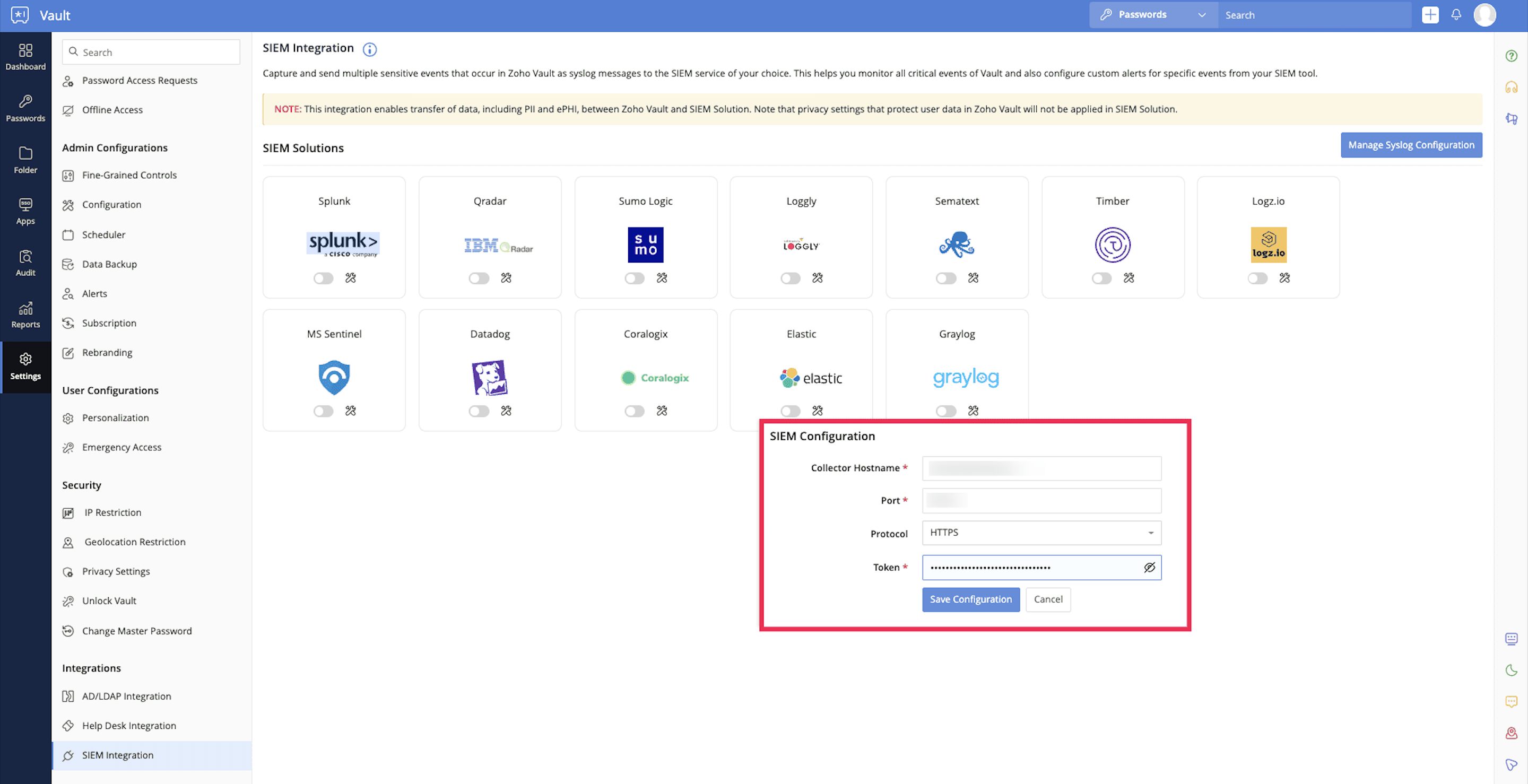Toggle on the Datadog integration switch
The height and width of the screenshot is (784, 1528).
(x=479, y=411)
